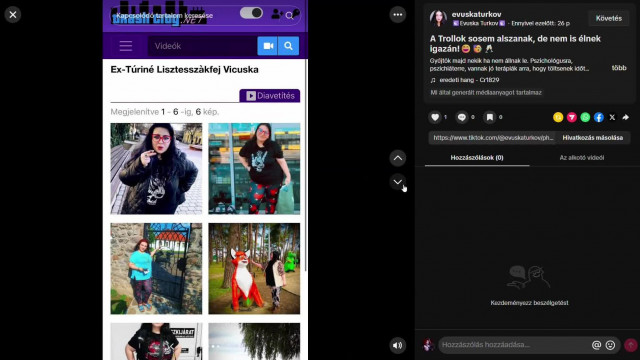Click Hivatkozás másolása to copy link
Image resolution: width=640 pixels, height=360 pixels.
tap(593, 138)
